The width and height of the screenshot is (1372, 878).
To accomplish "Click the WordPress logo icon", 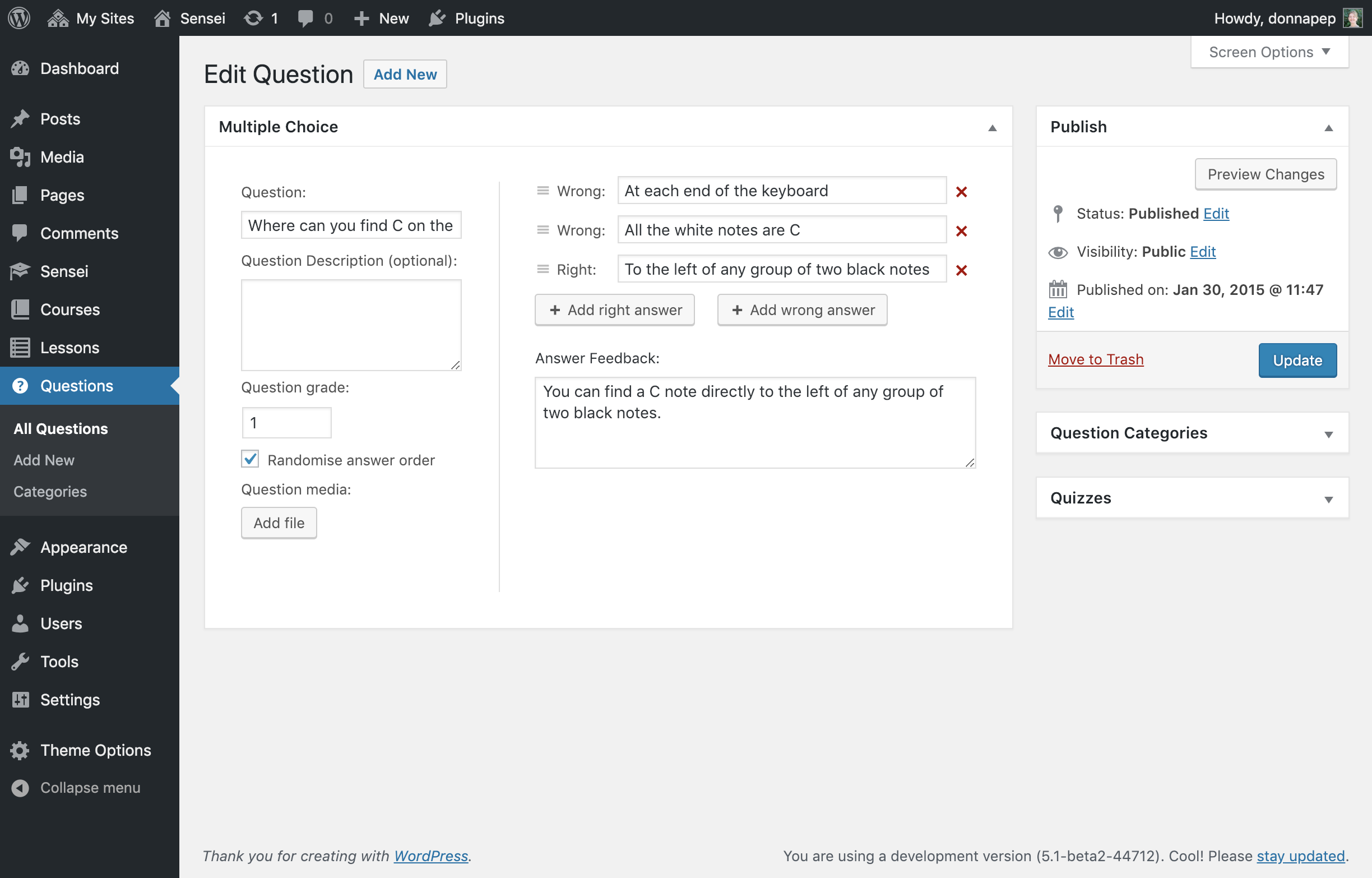I will click(19, 18).
